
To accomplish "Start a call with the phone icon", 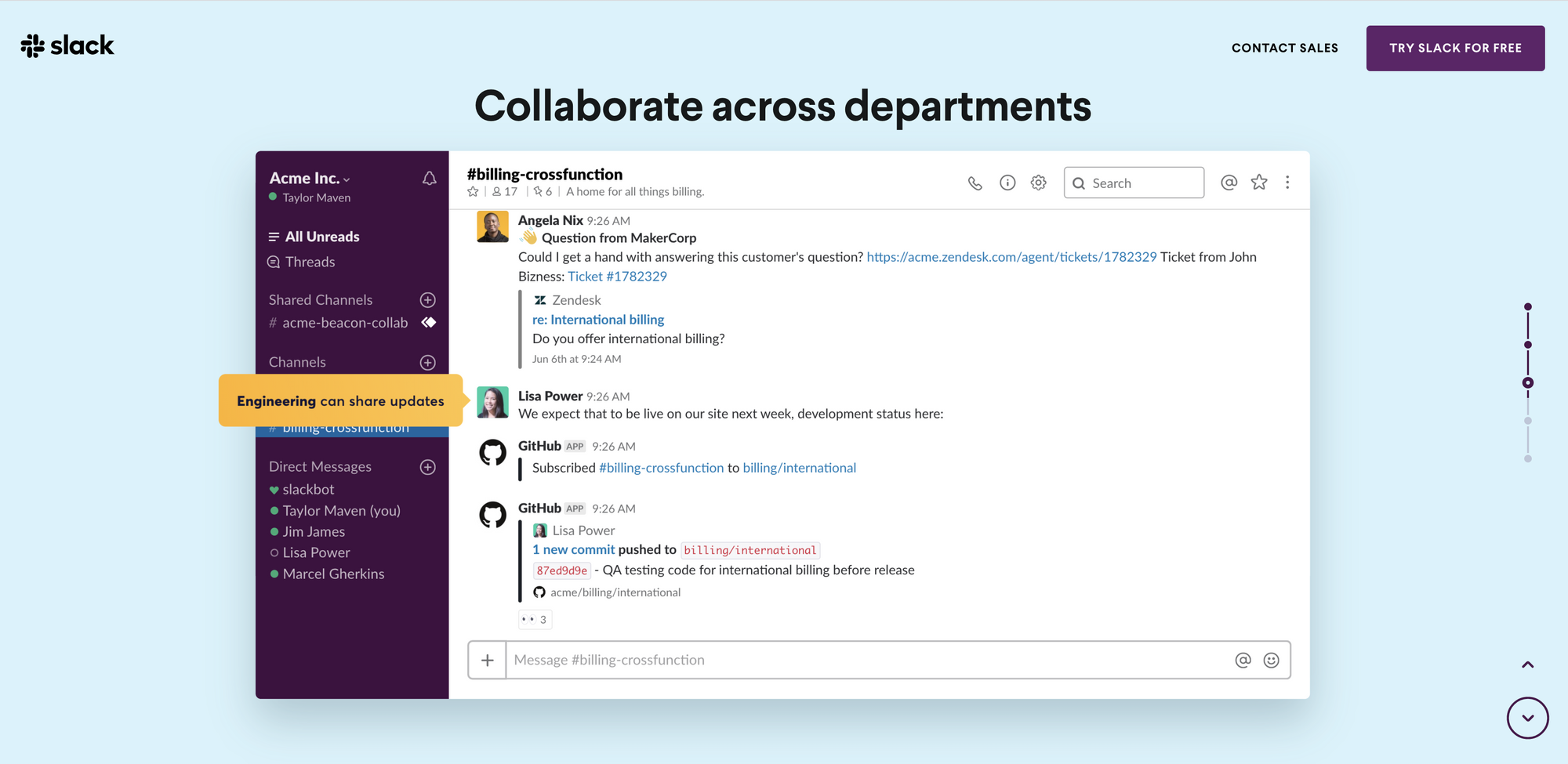I will pyautogui.click(x=975, y=183).
